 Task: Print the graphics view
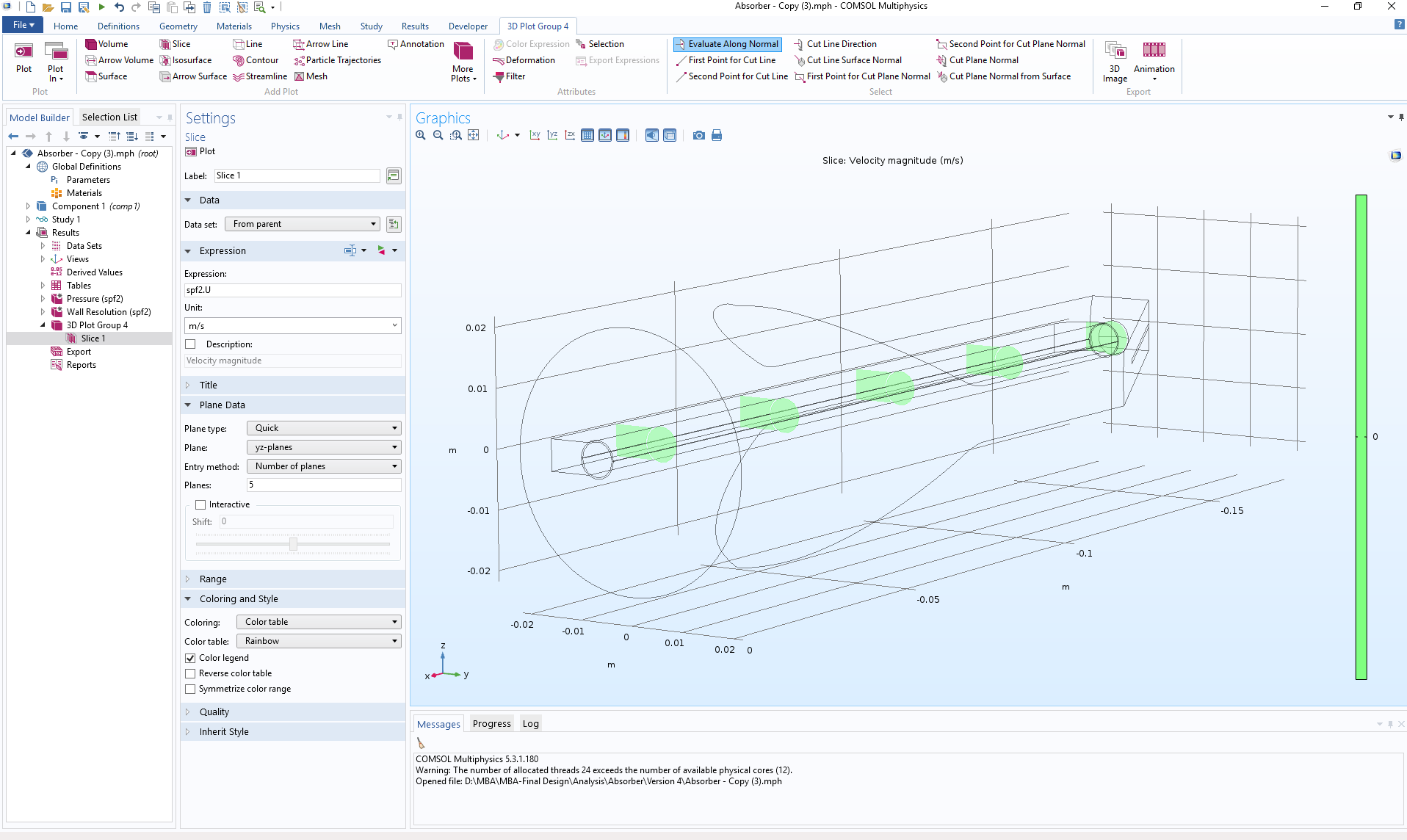tap(717, 135)
